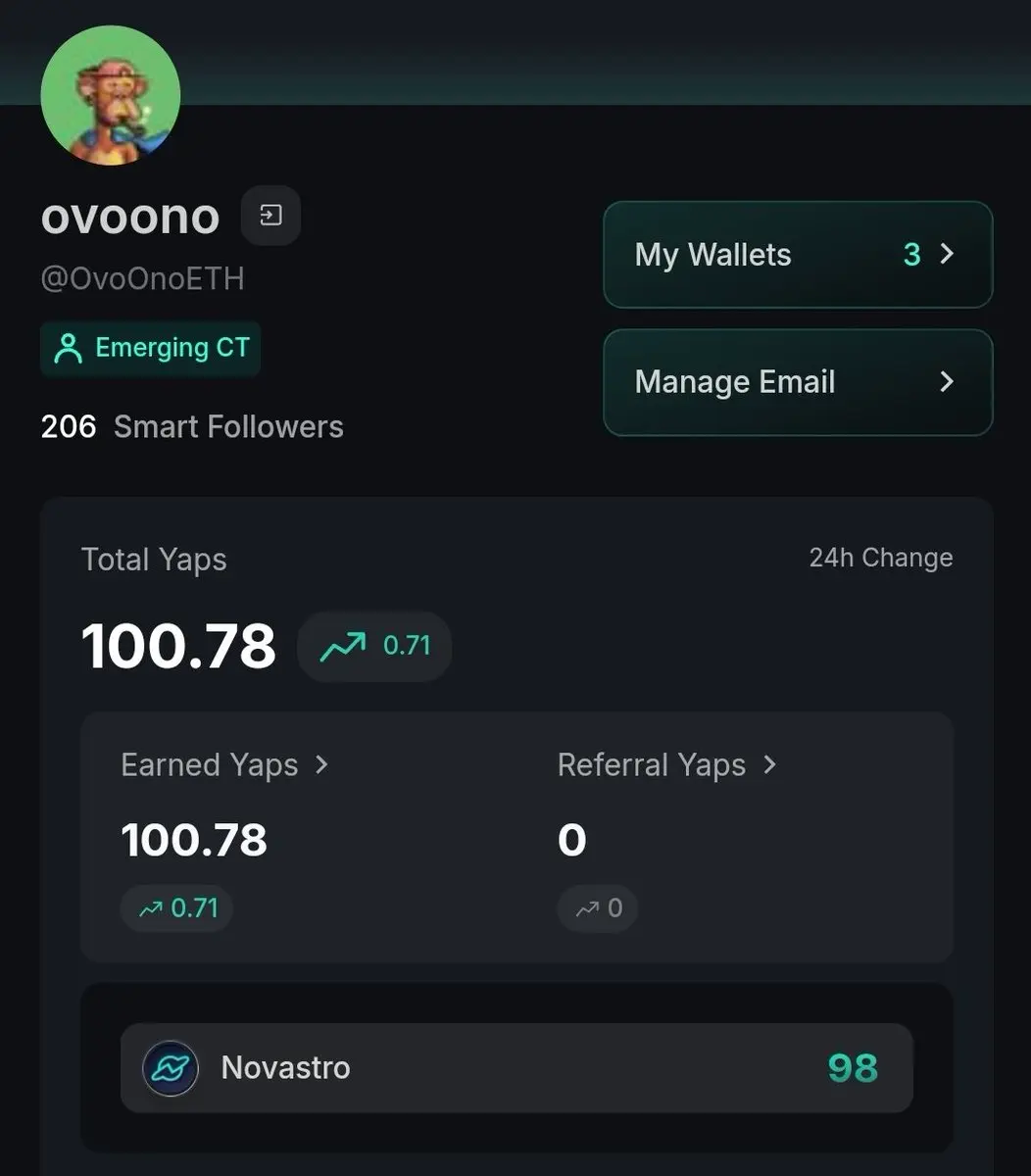Expand the Referral Yaps chevron
This screenshot has width=1031, height=1176.
tap(769, 764)
